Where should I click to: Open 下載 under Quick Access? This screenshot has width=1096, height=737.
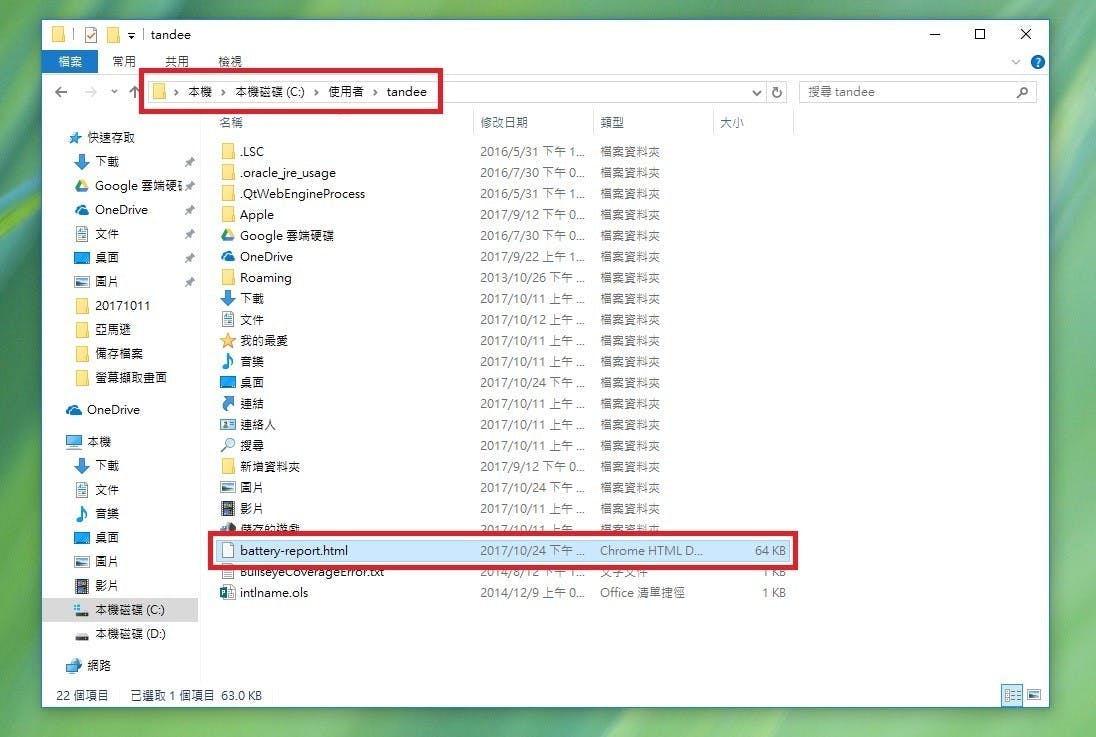(x=107, y=162)
